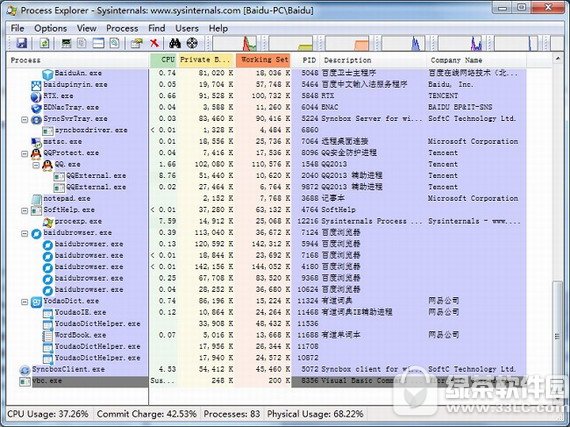Click the Save toolbar icon
The height and width of the screenshot is (427, 570).
click(x=21, y=43)
